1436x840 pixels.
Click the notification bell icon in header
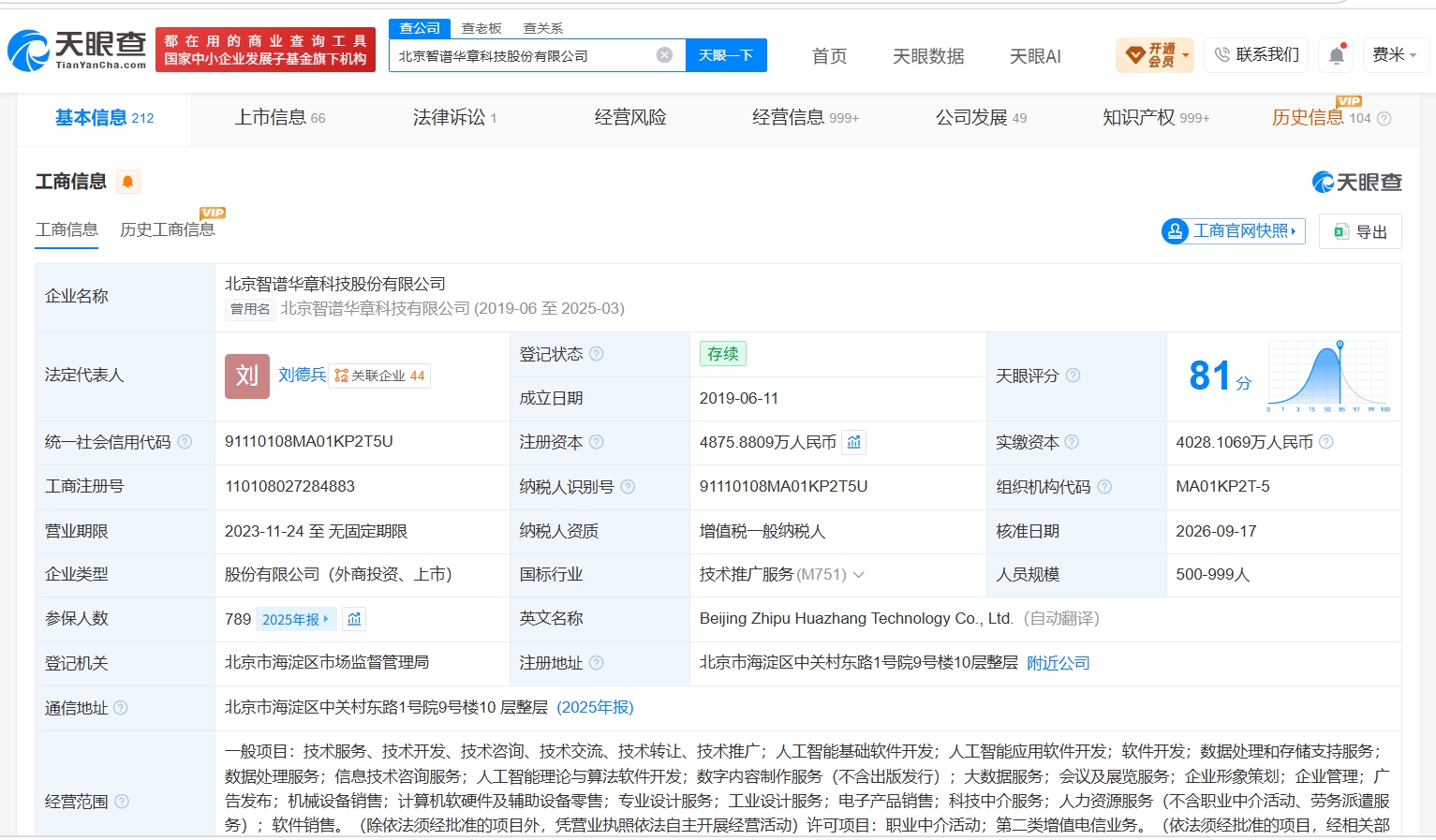[1337, 55]
